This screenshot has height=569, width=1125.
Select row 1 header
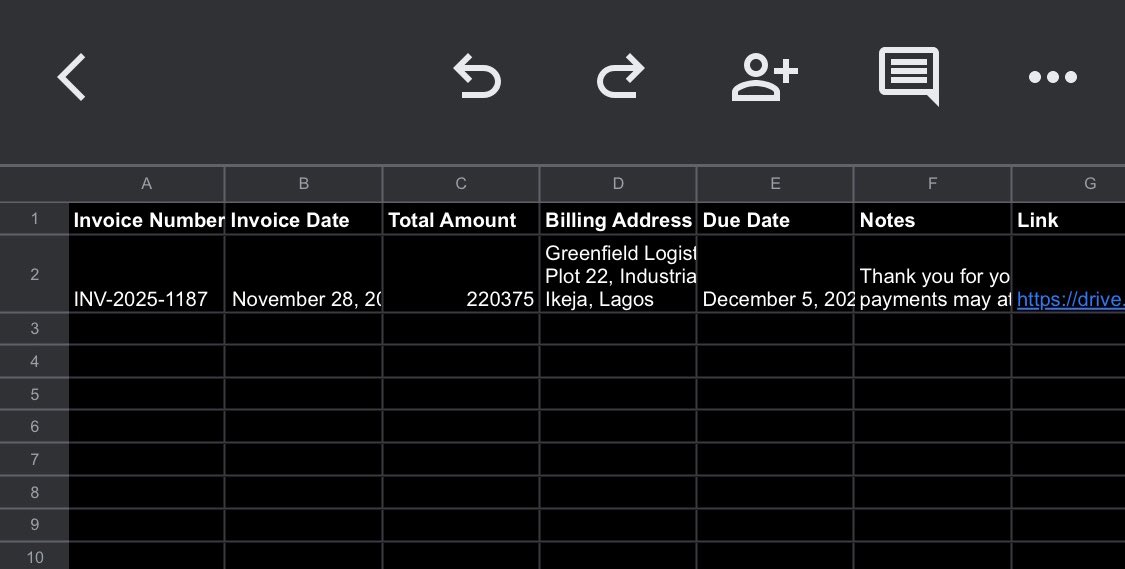pyautogui.click(x=34, y=219)
